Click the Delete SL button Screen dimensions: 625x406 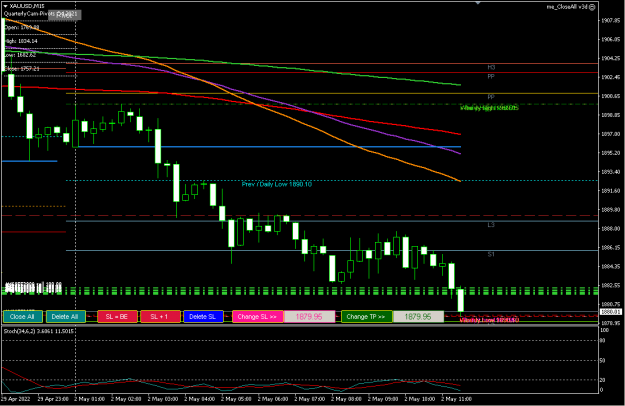pyautogui.click(x=203, y=317)
